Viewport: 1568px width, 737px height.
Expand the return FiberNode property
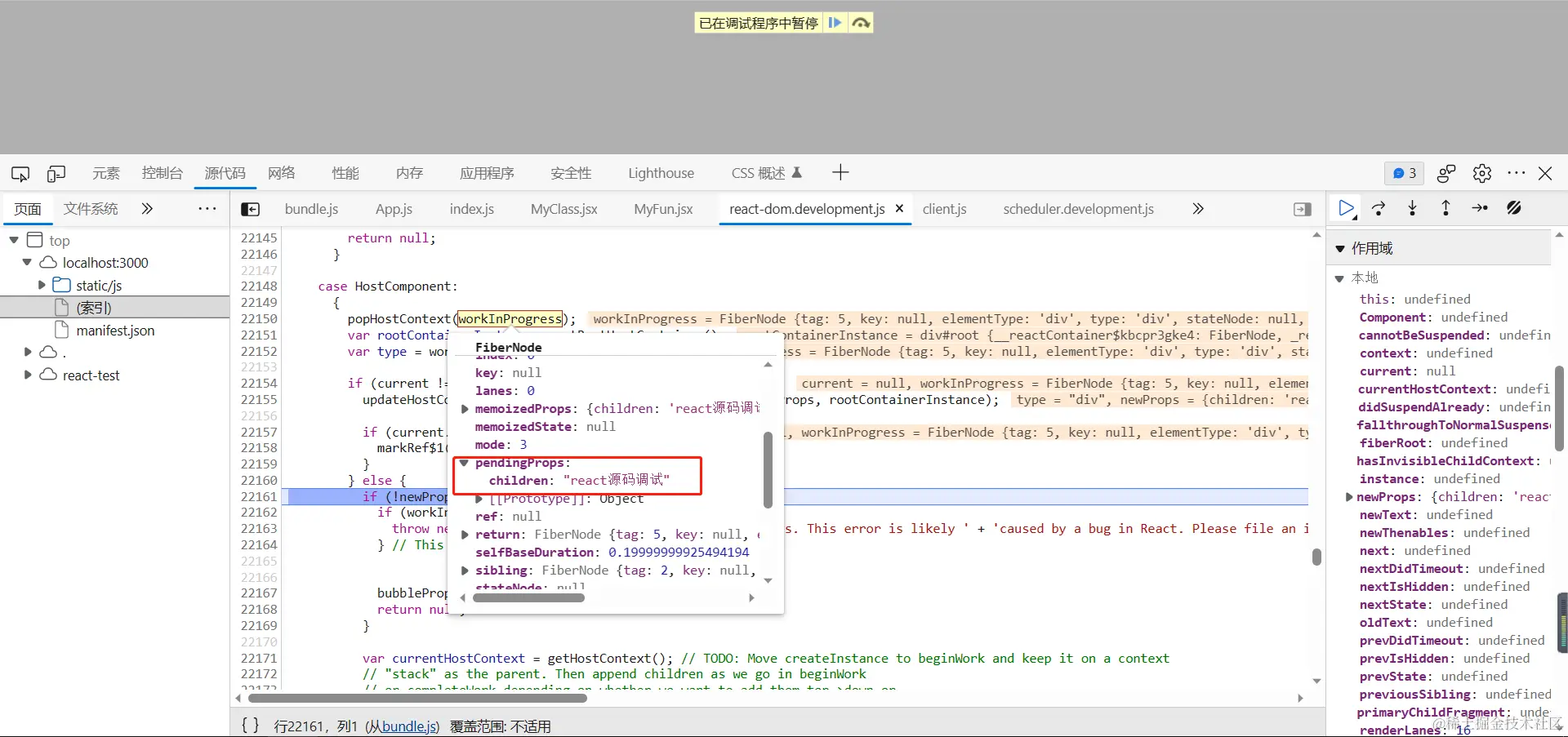point(465,535)
